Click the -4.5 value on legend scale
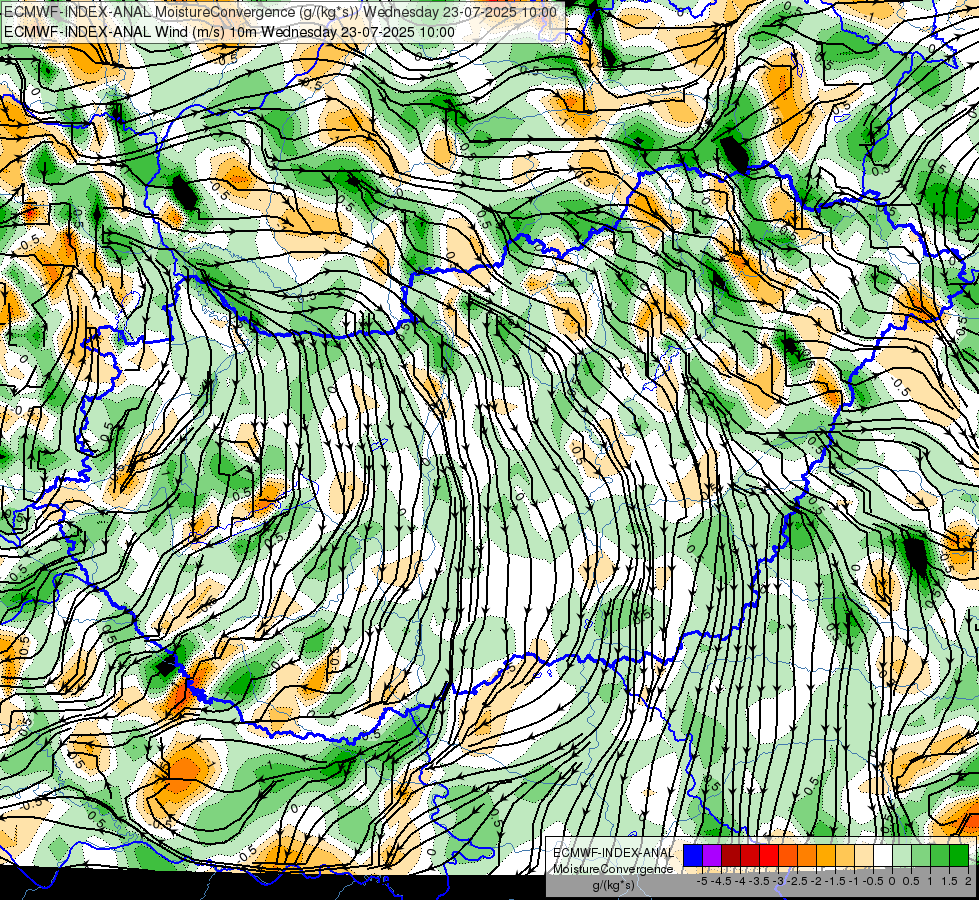This screenshot has height=900, width=979. click(x=721, y=881)
